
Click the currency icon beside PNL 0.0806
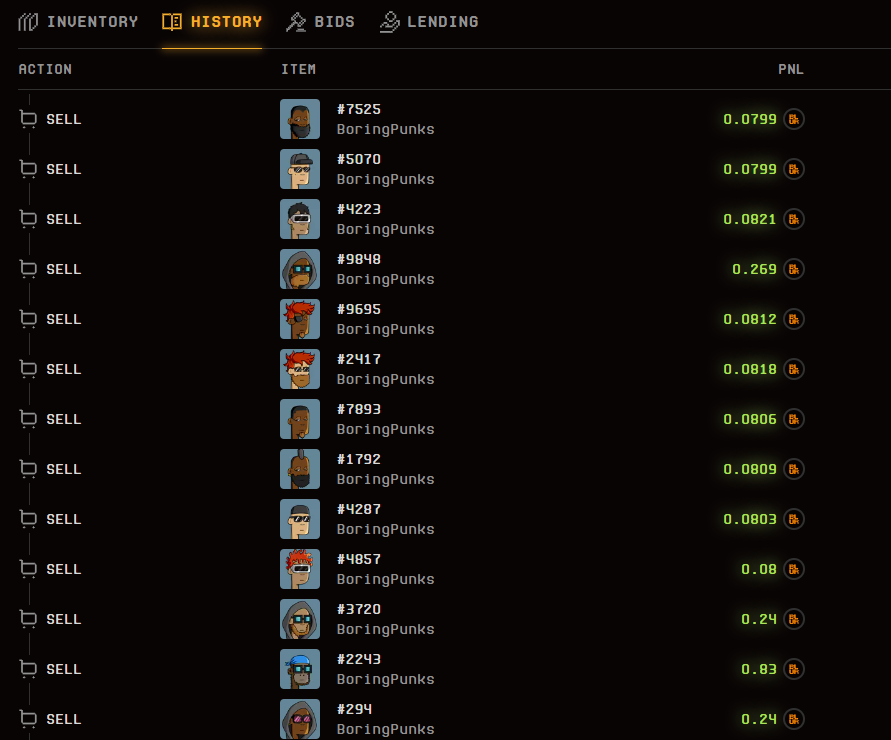794,419
